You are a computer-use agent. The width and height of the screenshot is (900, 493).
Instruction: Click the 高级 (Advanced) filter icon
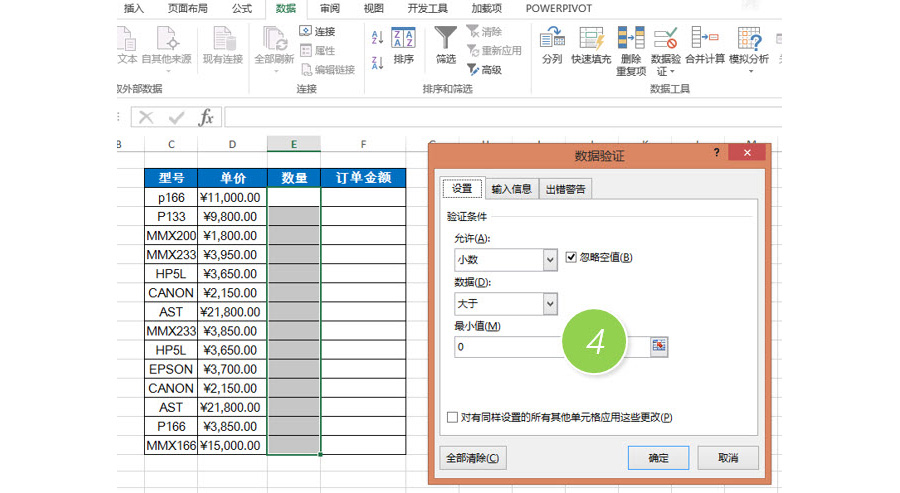coord(472,70)
